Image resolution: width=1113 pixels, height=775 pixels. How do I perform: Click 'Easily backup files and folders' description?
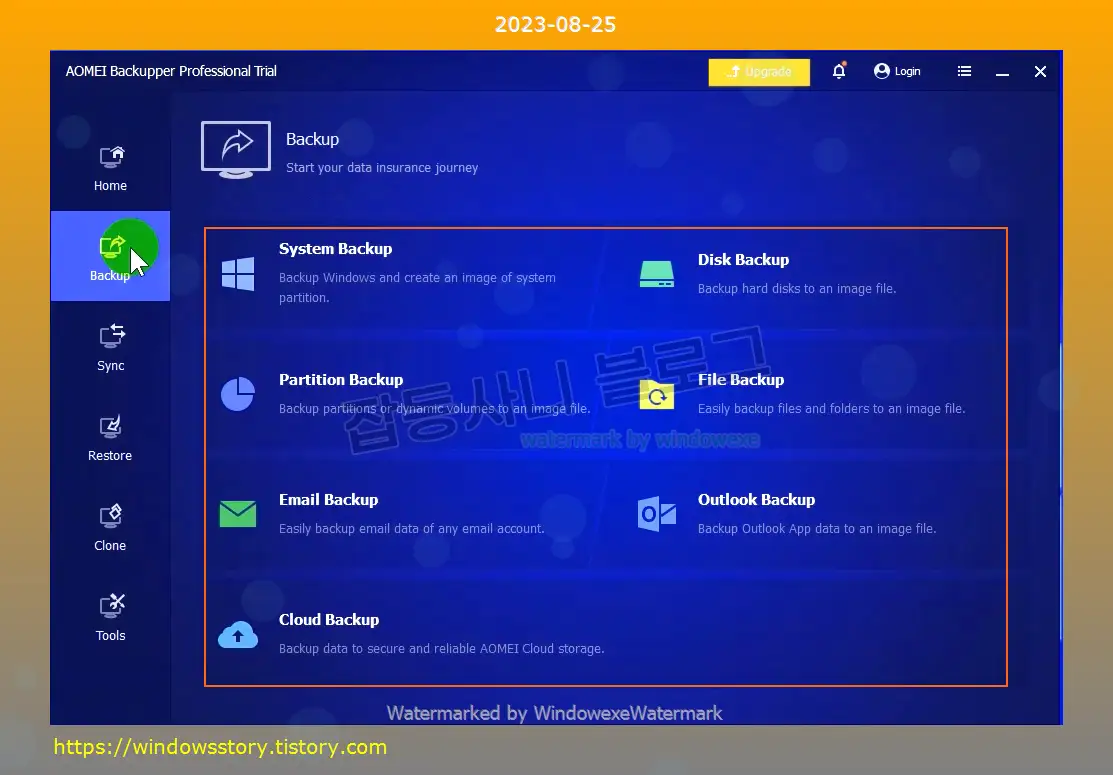tap(831, 409)
